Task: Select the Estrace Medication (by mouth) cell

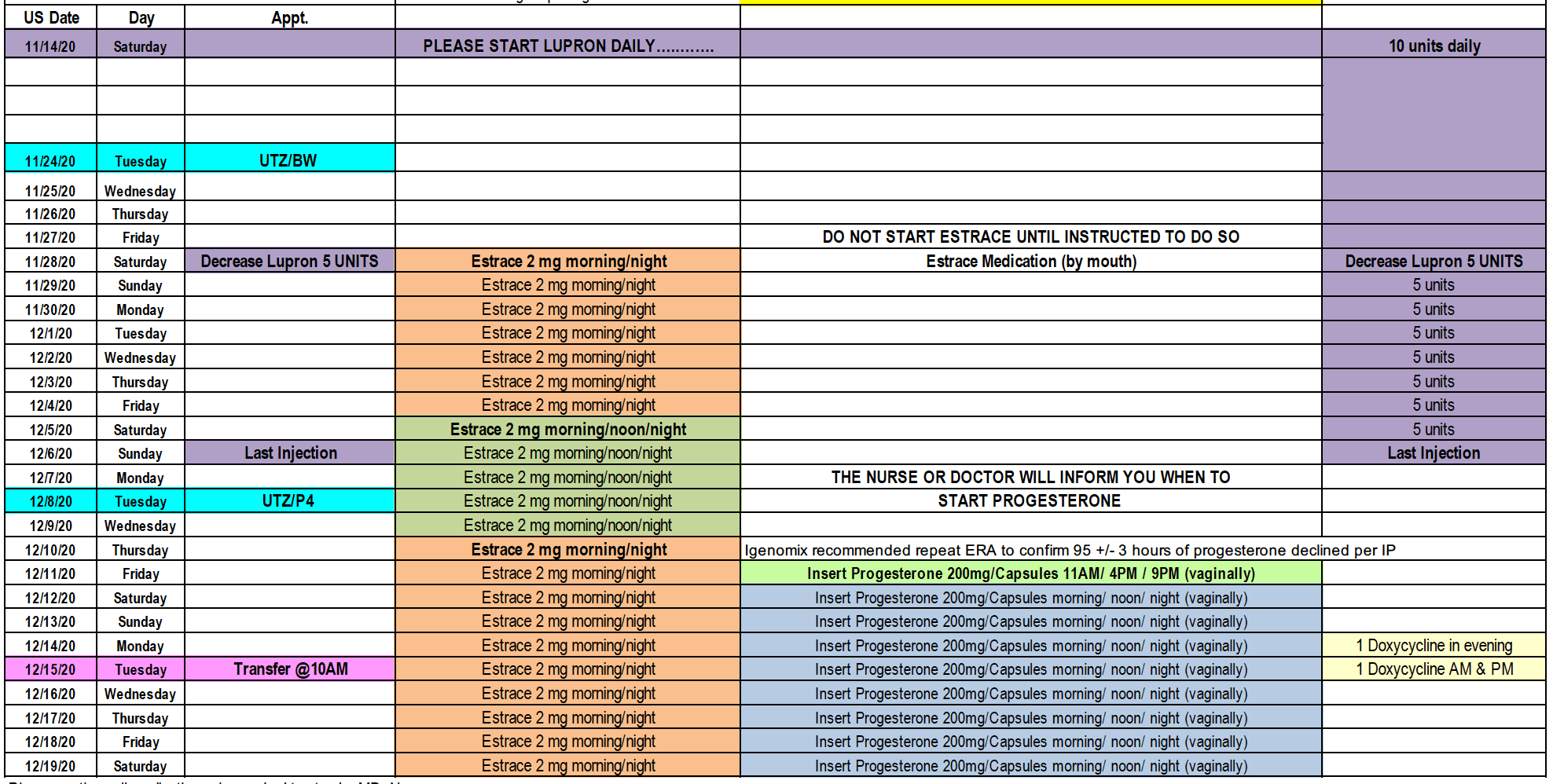Action: point(1030,261)
